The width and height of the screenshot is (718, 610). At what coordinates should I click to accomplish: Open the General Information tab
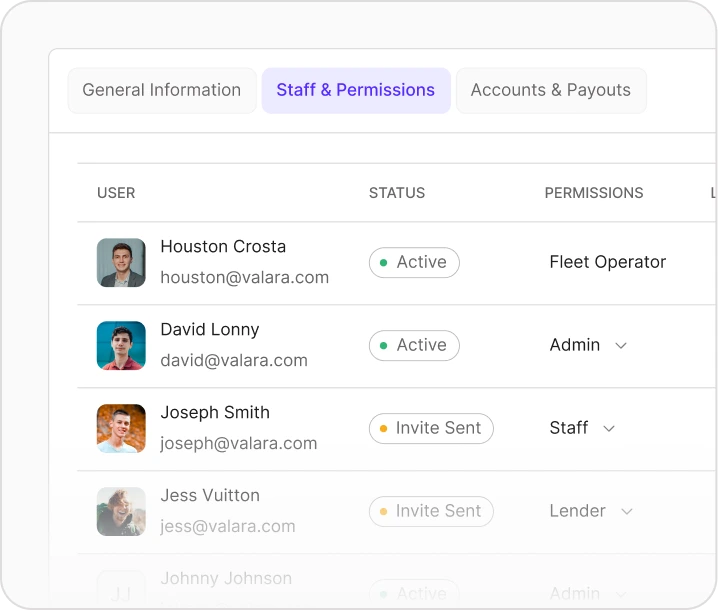tap(162, 90)
